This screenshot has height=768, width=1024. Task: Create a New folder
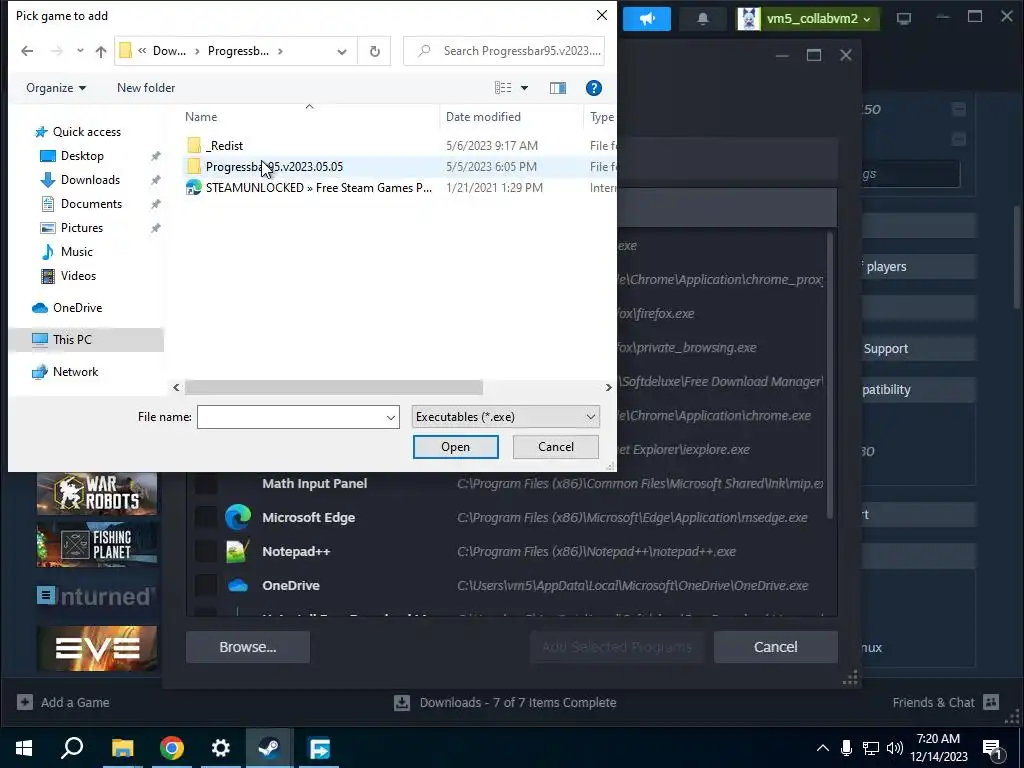tap(146, 88)
